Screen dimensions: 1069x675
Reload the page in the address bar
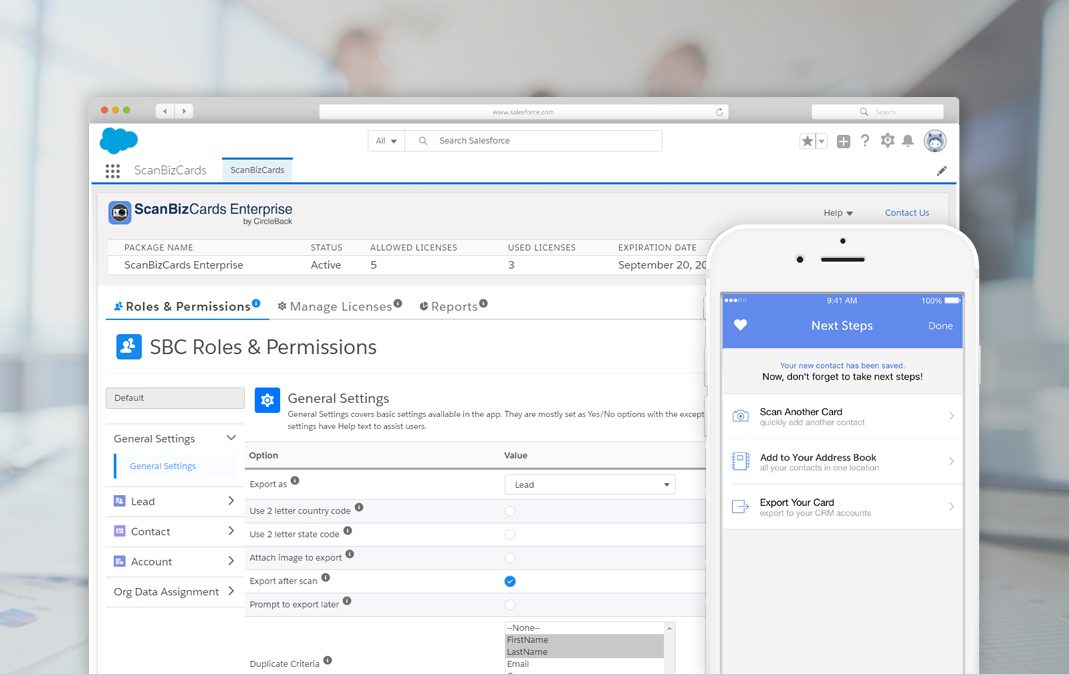click(x=719, y=112)
